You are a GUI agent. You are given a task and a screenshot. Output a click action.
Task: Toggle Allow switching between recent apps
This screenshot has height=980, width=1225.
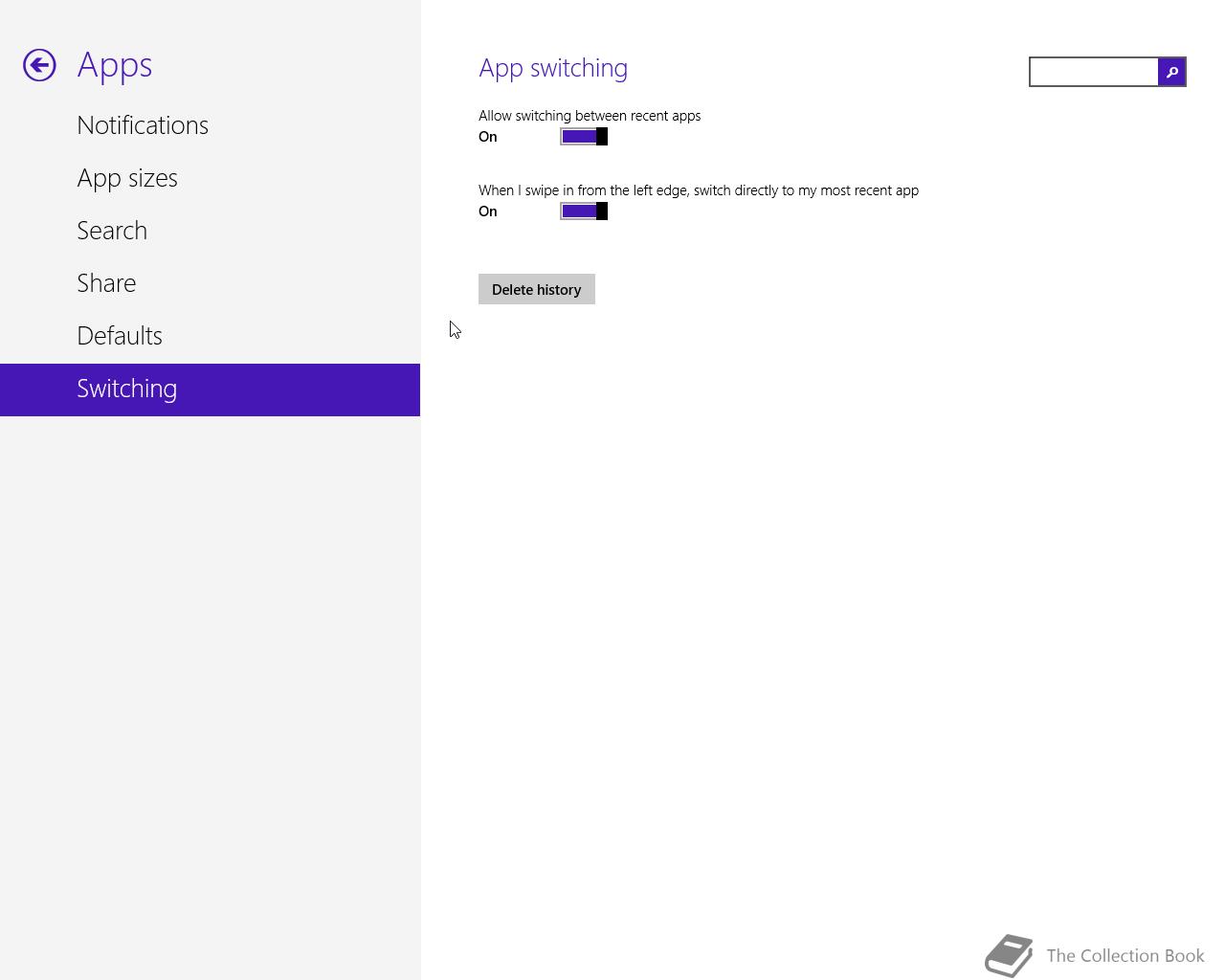[x=584, y=137]
